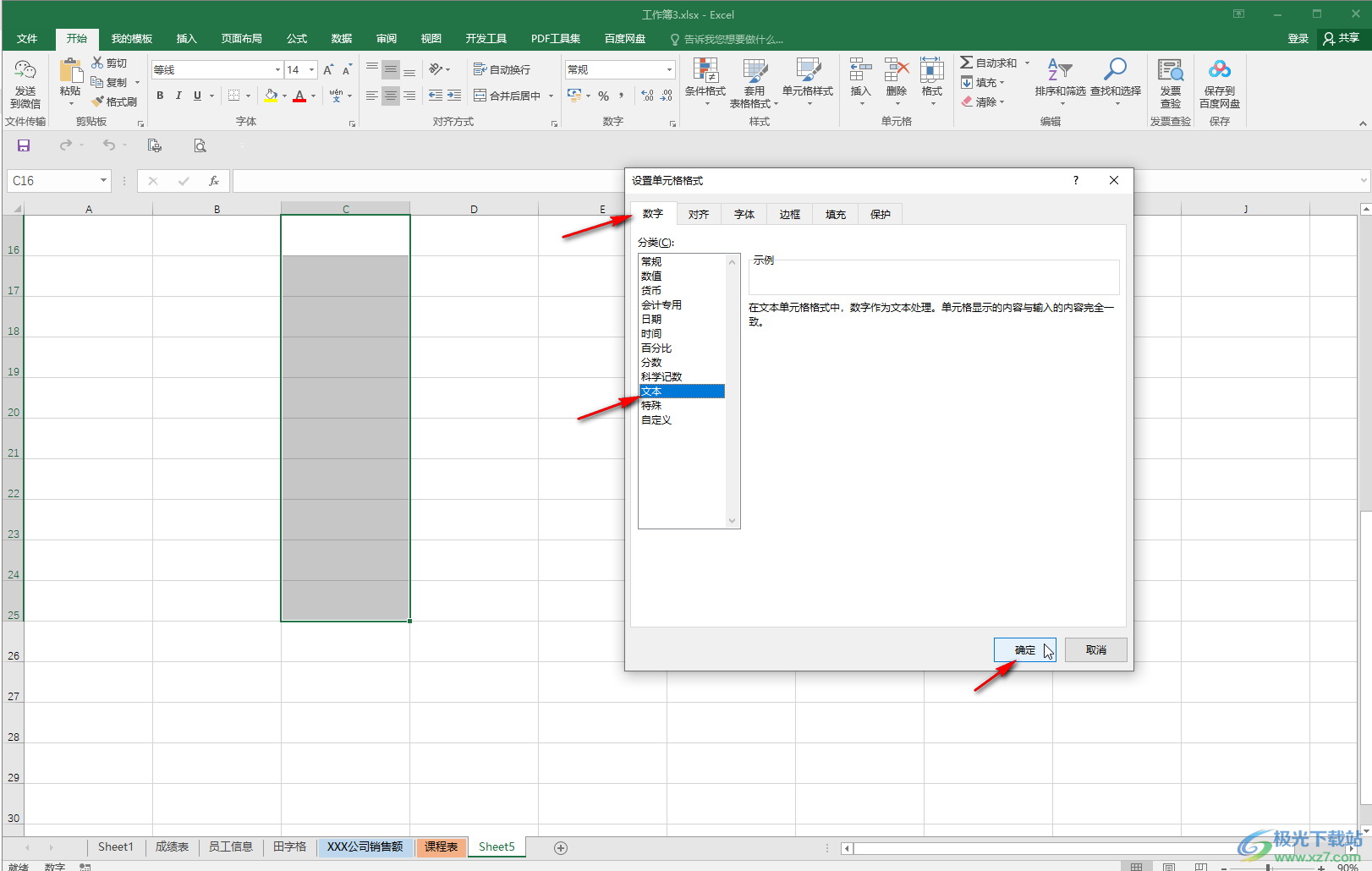Click the 单元格样式 cell styles icon

808,71
